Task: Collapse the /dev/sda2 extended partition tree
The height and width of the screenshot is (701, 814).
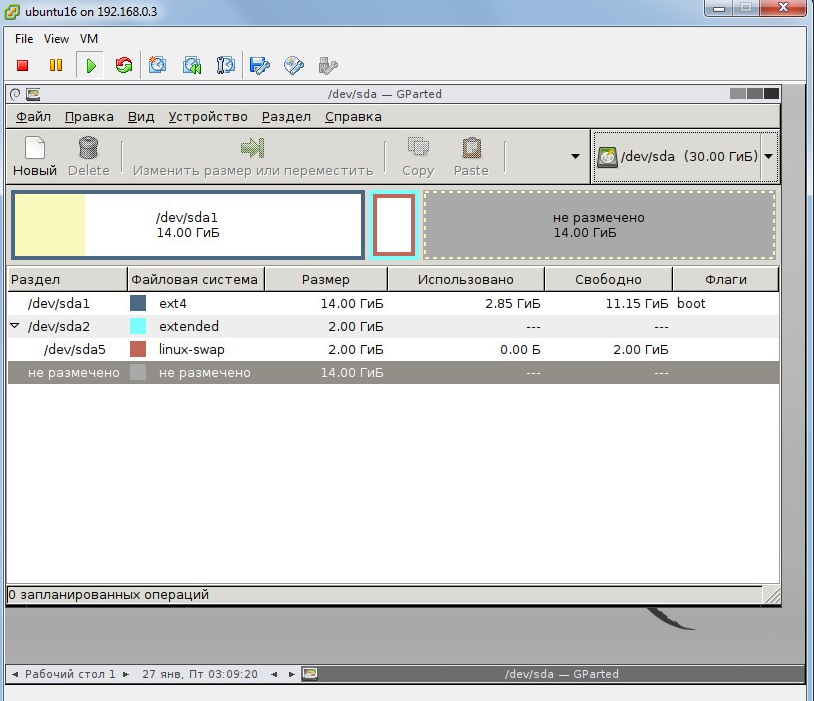Action: click(15, 326)
